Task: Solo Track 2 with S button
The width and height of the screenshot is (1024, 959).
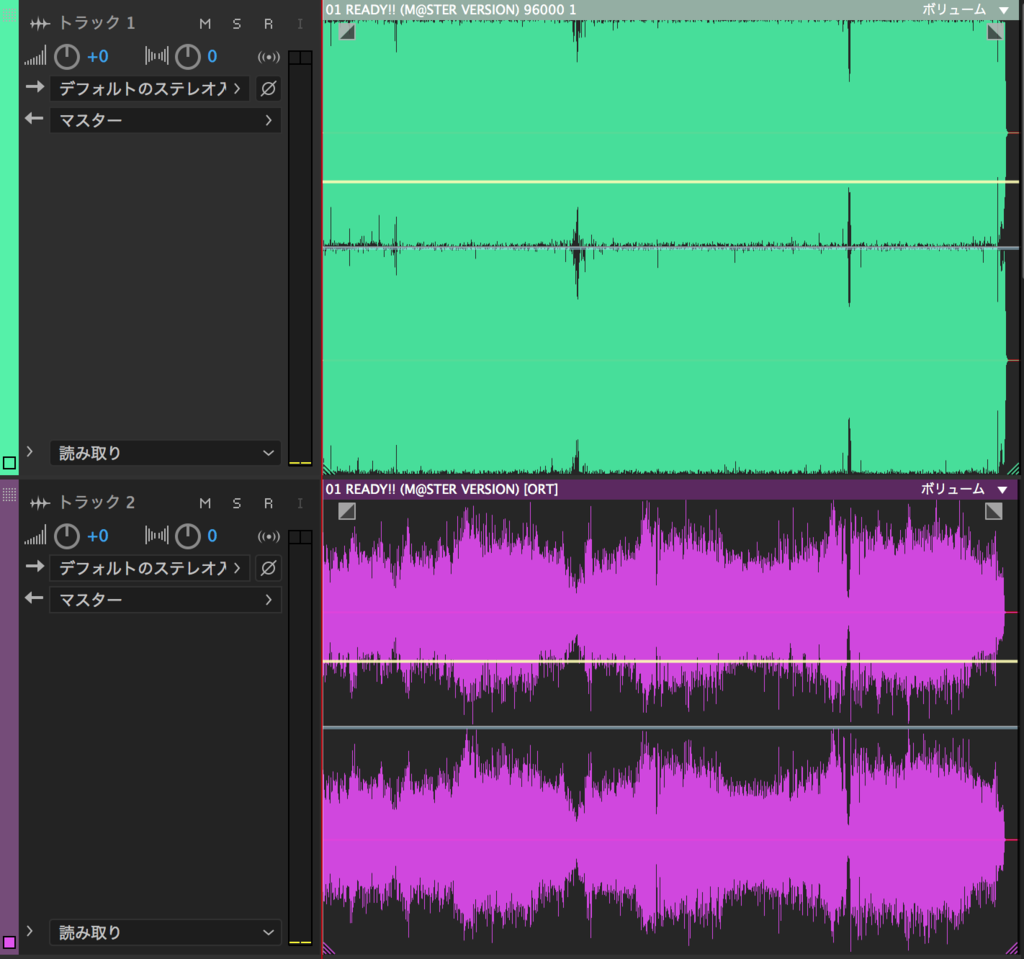Action: pyautogui.click(x=236, y=503)
